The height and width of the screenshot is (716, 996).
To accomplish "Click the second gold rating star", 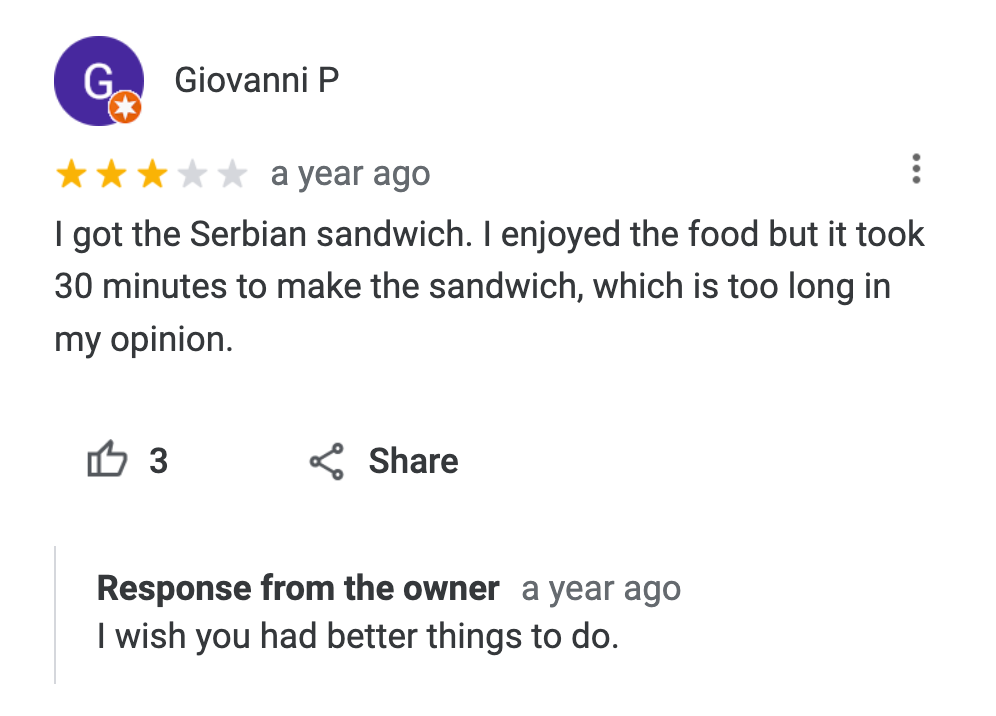I will (x=112, y=174).
